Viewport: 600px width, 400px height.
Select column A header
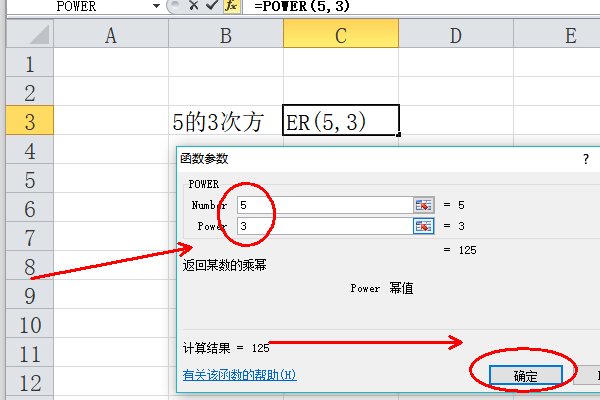coord(111,35)
